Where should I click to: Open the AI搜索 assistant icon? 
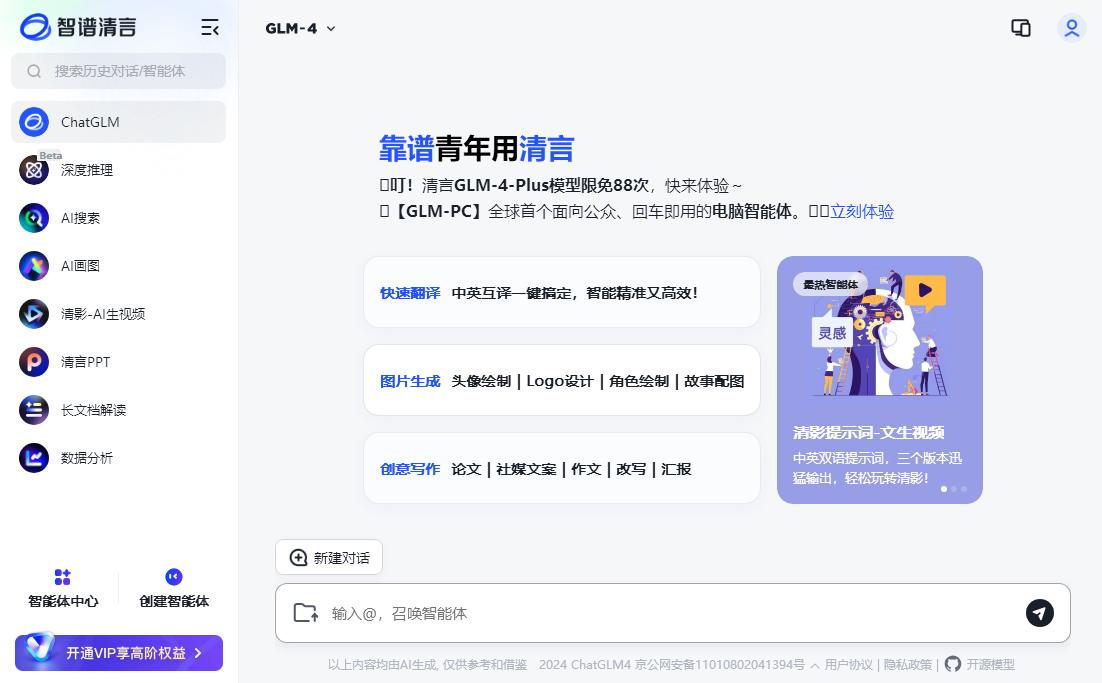[34, 218]
